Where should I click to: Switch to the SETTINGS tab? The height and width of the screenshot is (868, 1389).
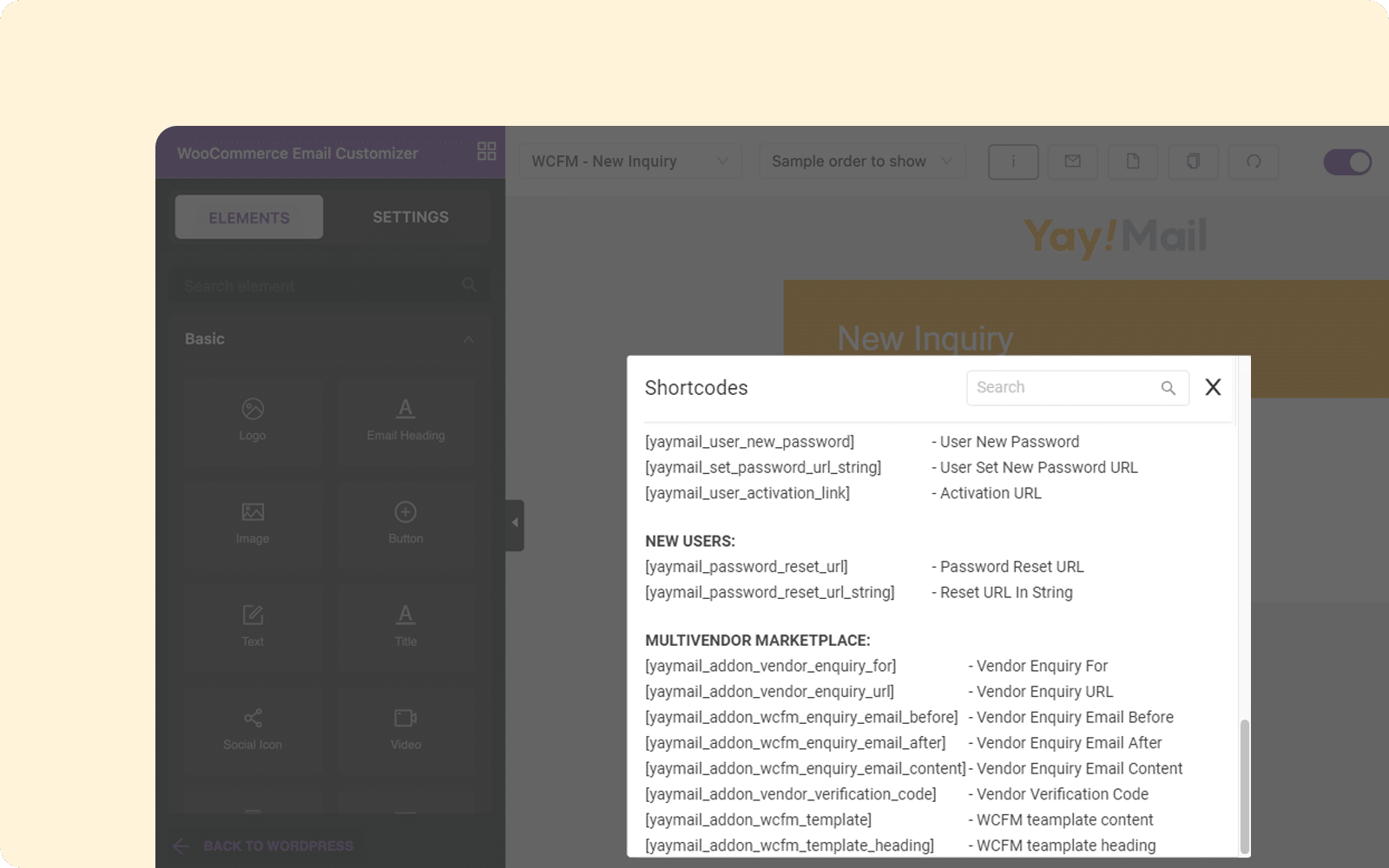411,217
